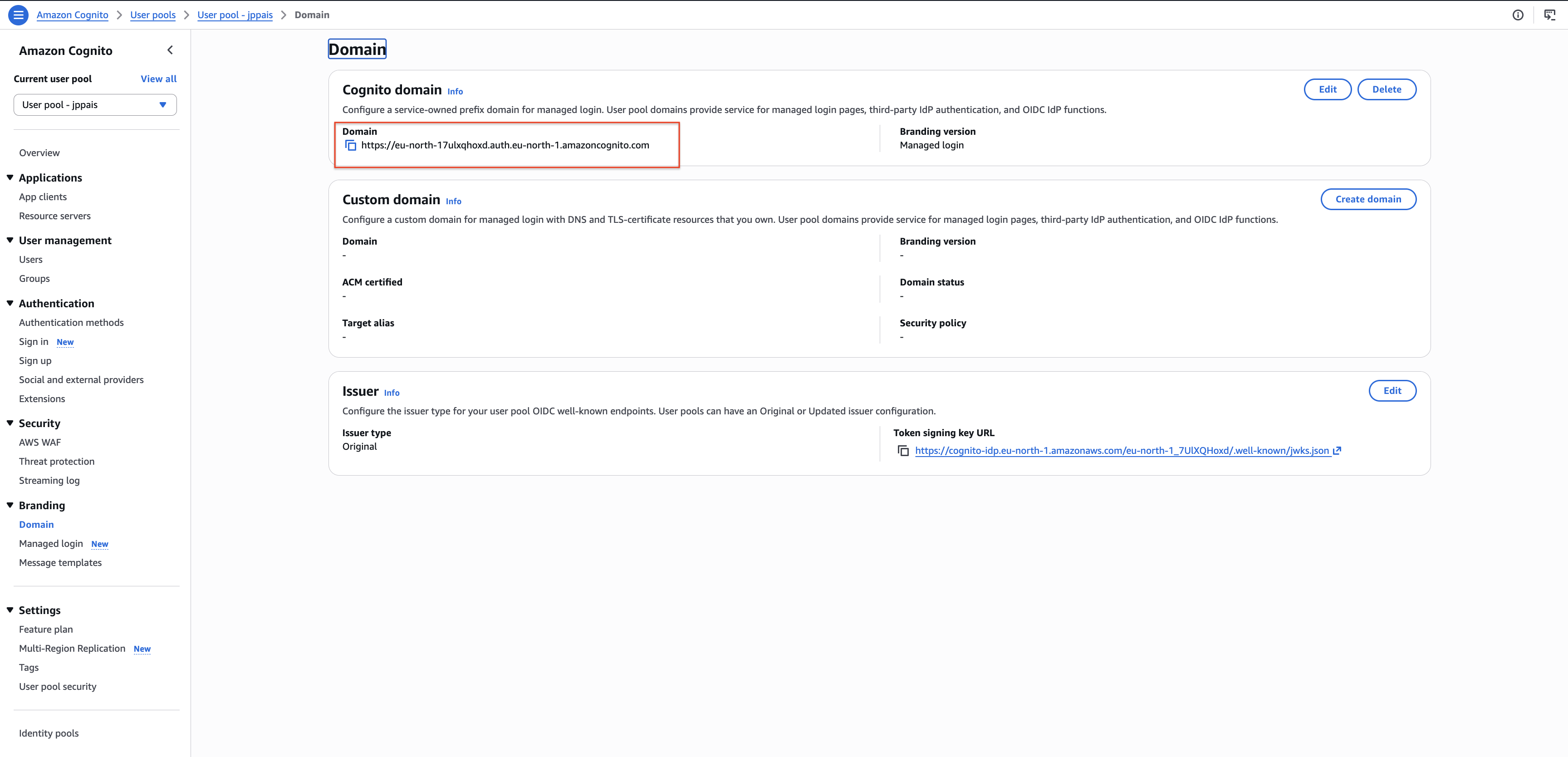Screen dimensions: 1568x757
Task: Open AWS WAF security page
Action: point(39,442)
